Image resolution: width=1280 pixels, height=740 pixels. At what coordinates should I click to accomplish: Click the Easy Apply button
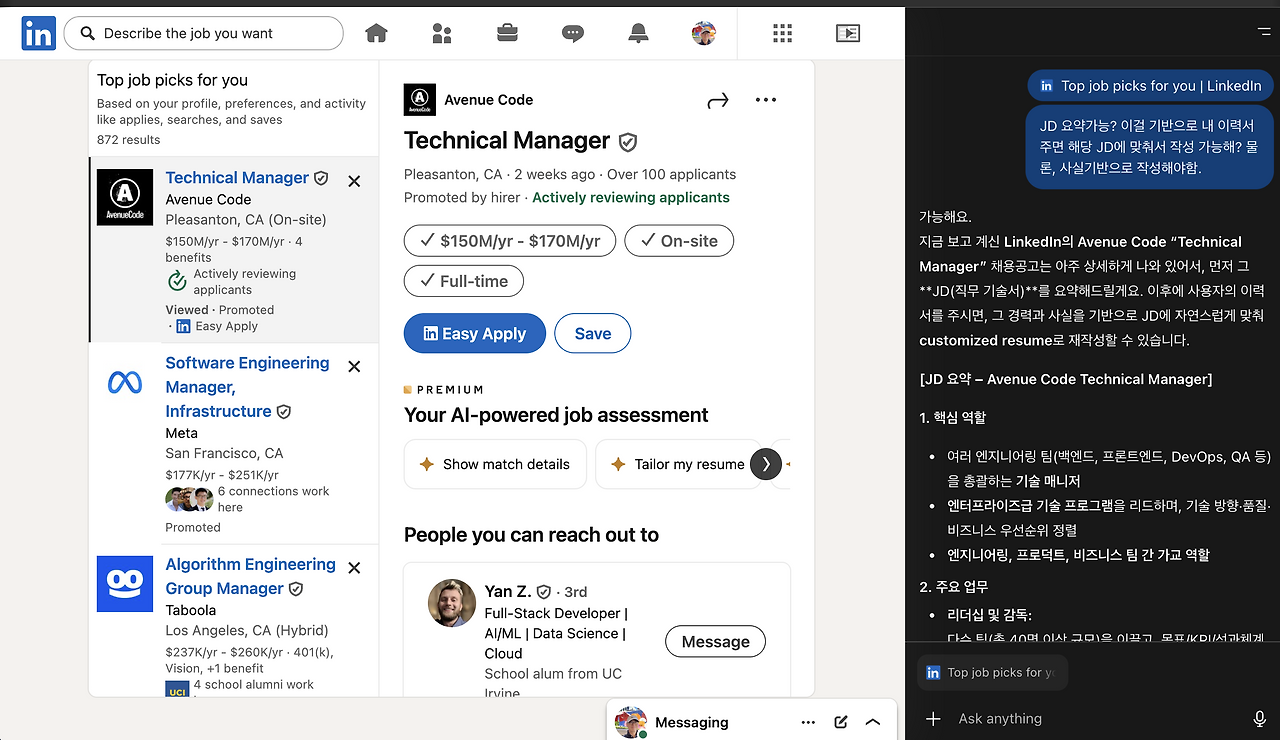click(x=475, y=334)
